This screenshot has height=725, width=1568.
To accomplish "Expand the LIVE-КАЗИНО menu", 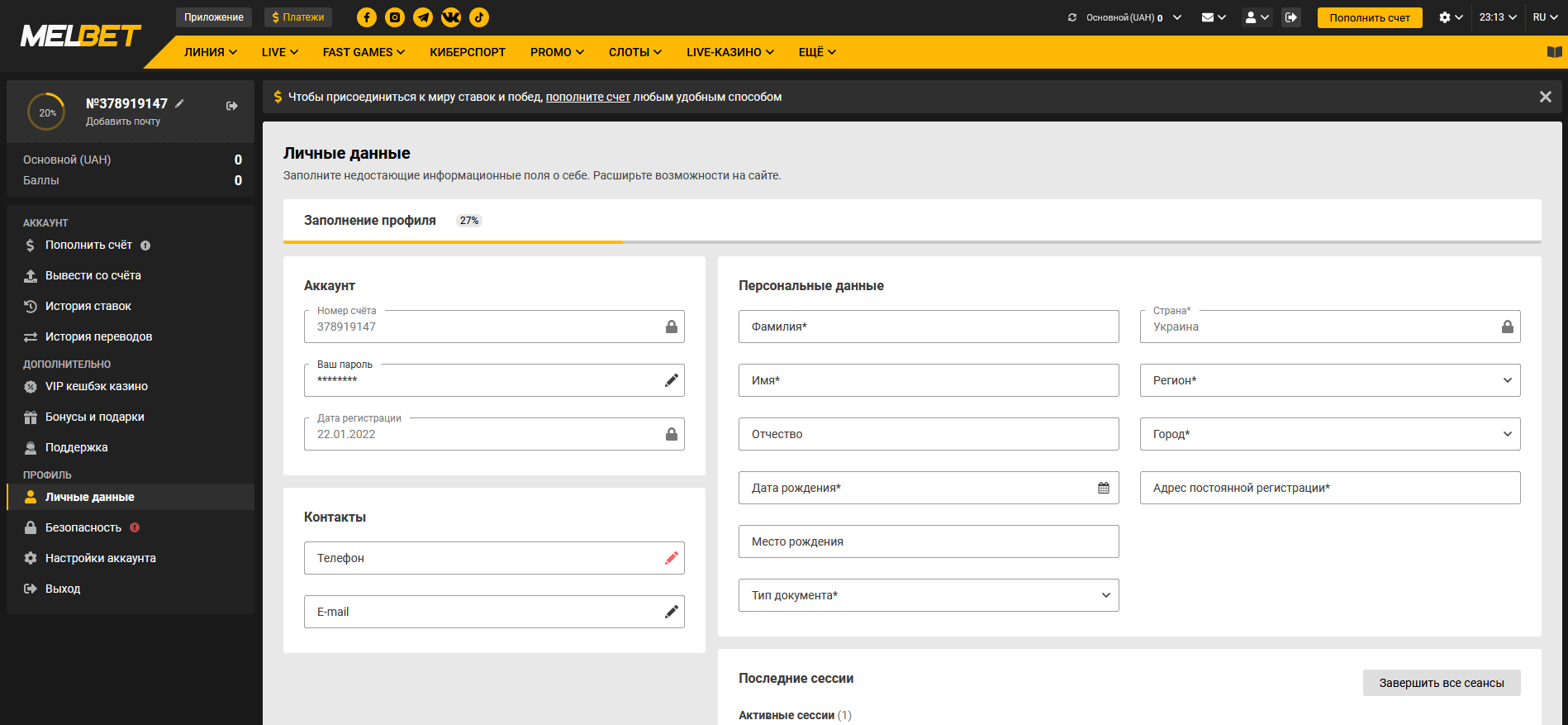I will click(730, 52).
